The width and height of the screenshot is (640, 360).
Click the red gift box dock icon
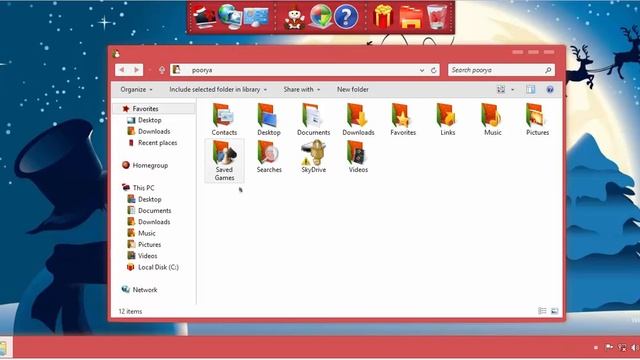pyautogui.click(x=383, y=17)
